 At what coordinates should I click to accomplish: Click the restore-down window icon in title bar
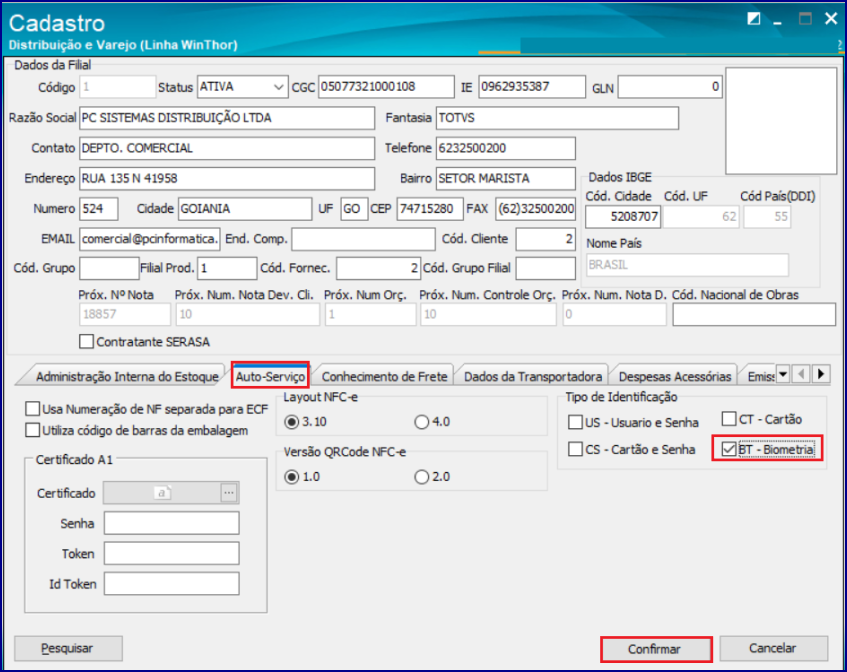pos(754,19)
